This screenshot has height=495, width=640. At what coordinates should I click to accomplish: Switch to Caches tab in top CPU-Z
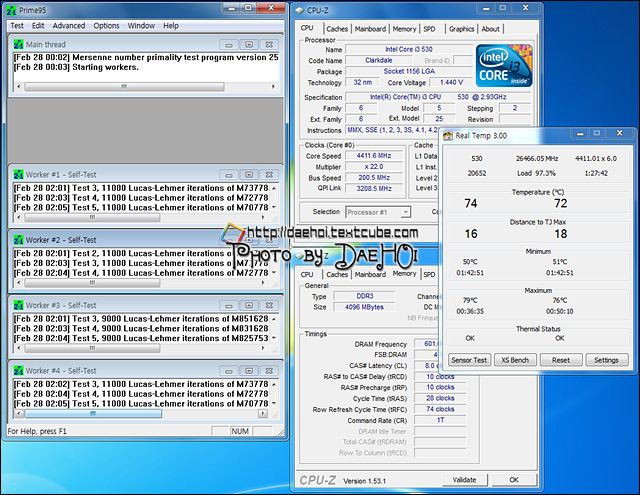tap(337, 29)
